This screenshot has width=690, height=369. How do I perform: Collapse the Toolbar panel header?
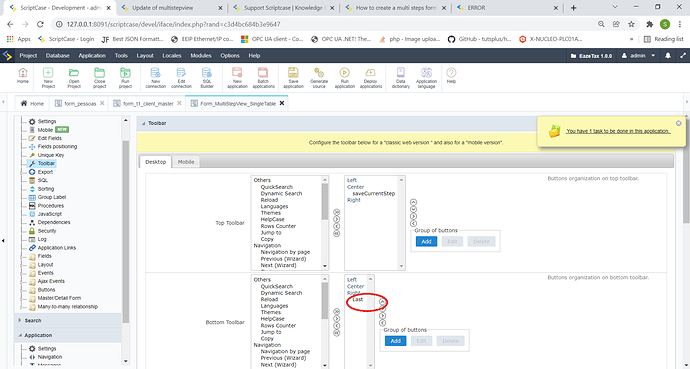pos(143,124)
